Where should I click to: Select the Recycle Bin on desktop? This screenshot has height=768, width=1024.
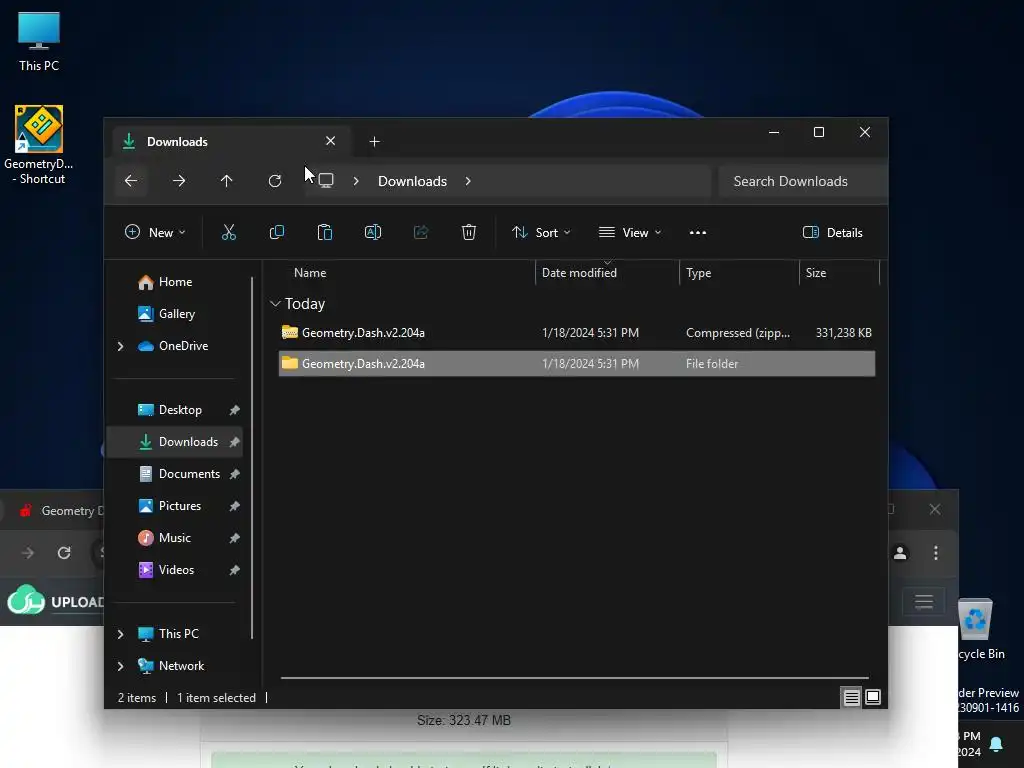coord(976,629)
